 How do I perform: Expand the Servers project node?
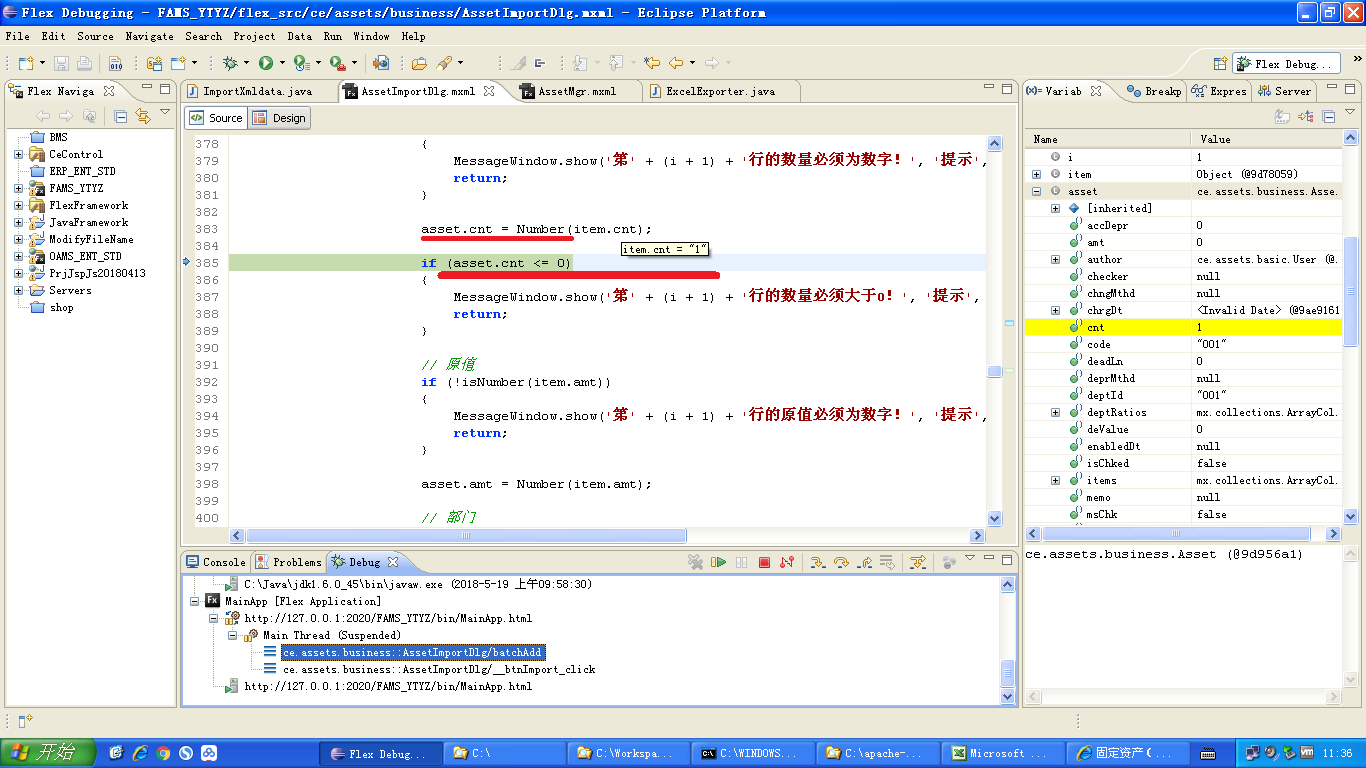click(19, 290)
